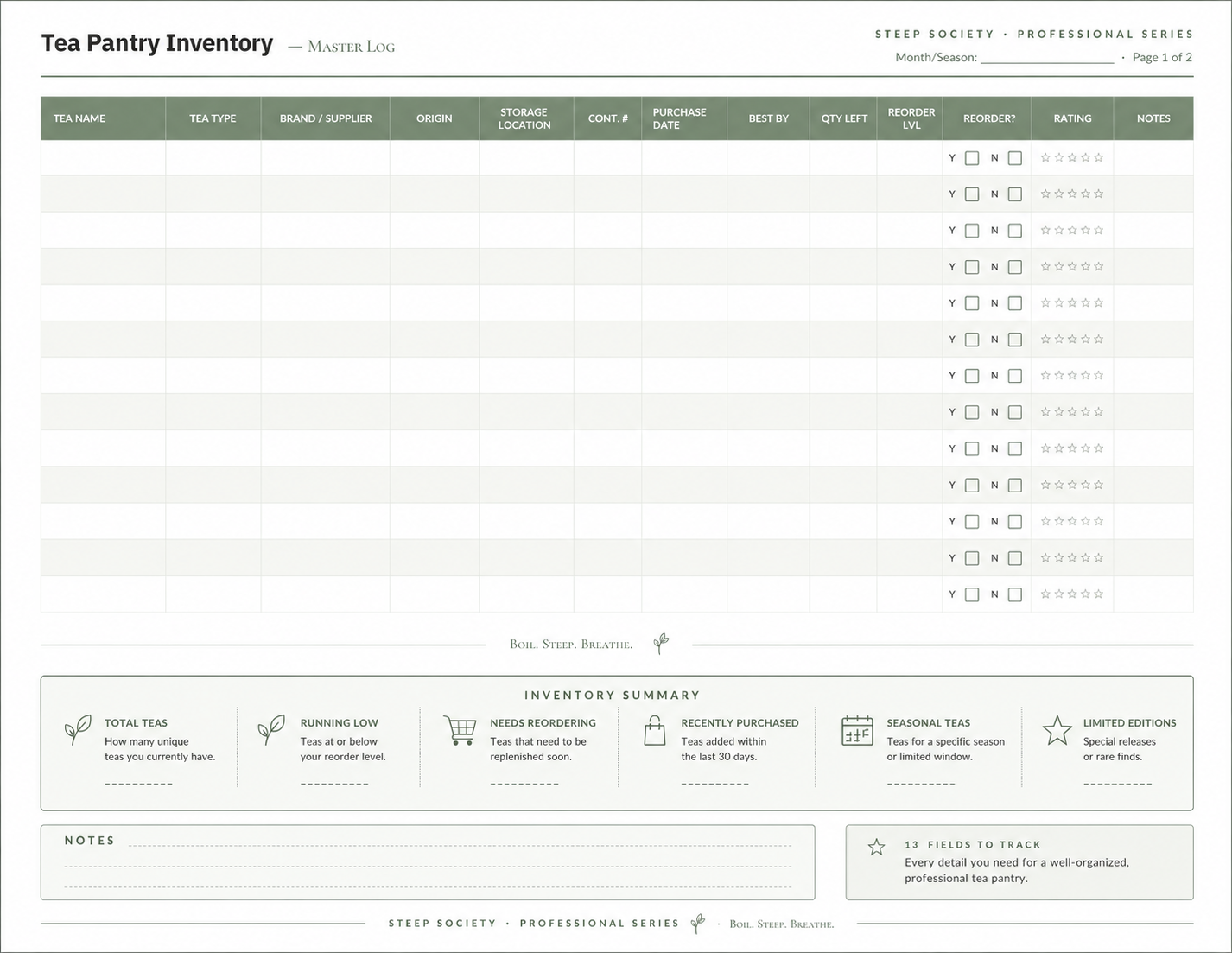This screenshot has width=1232, height=953.
Task: Click the leaf icon beside Total Teas
Action: [x=78, y=729]
